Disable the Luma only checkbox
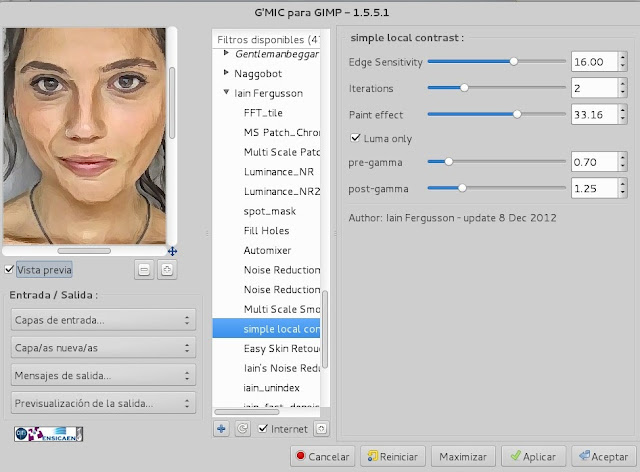The height and width of the screenshot is (472, 640). (x=355, y=138)
